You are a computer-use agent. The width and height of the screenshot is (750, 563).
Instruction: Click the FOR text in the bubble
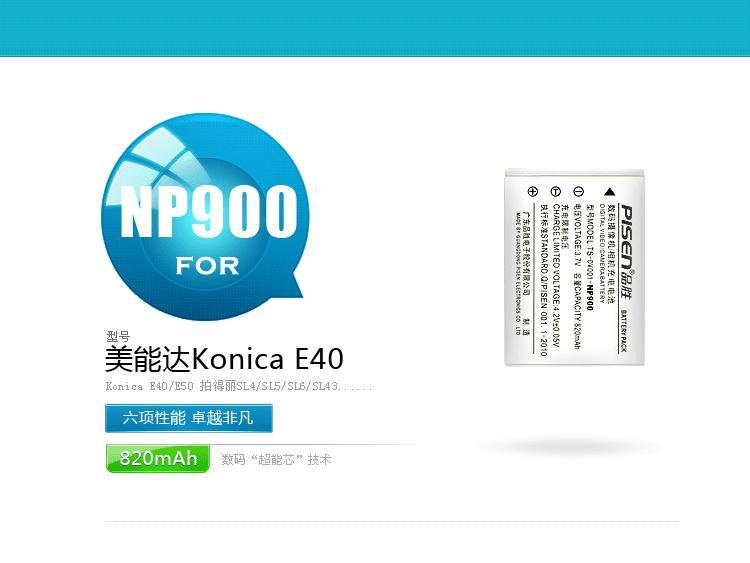(x=207, y=266)
